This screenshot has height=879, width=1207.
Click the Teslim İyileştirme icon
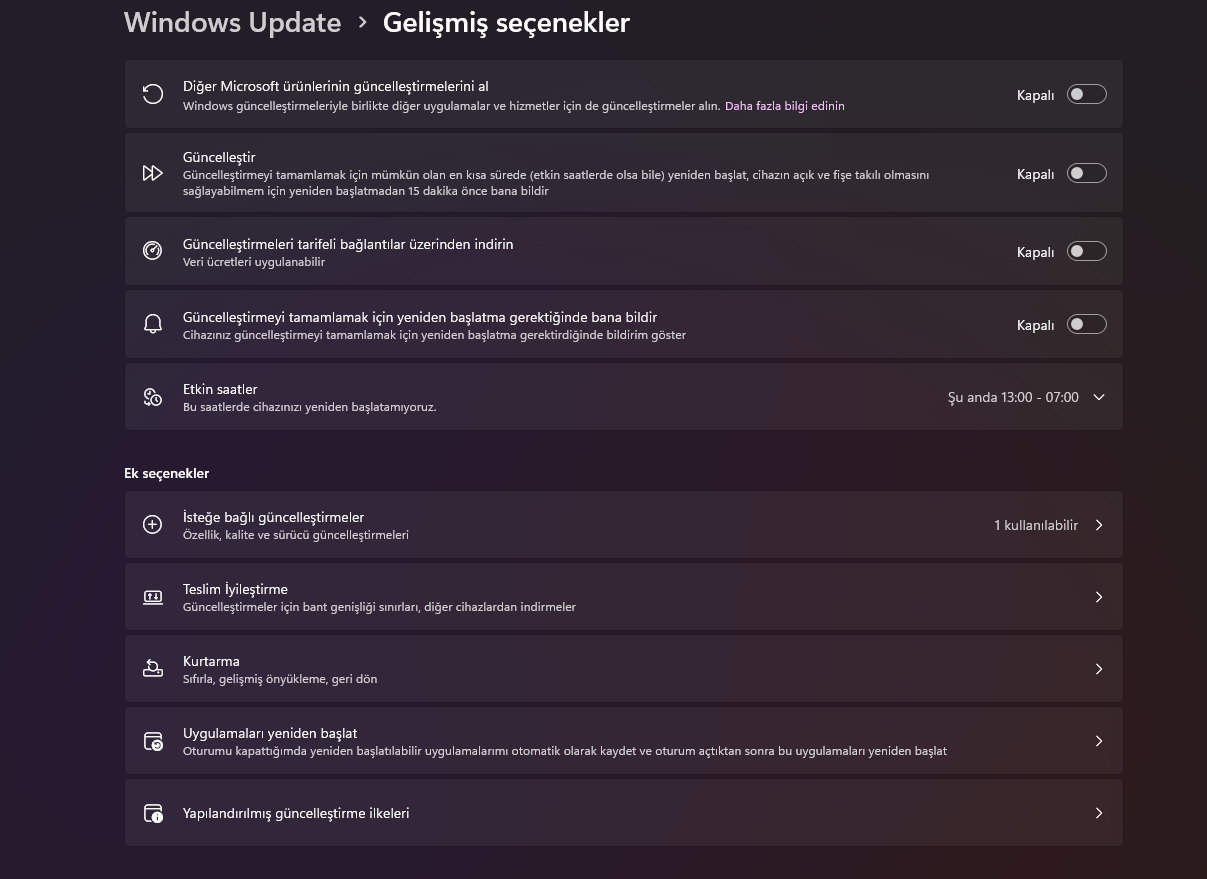pyautogui.click(x=152, y=597)
